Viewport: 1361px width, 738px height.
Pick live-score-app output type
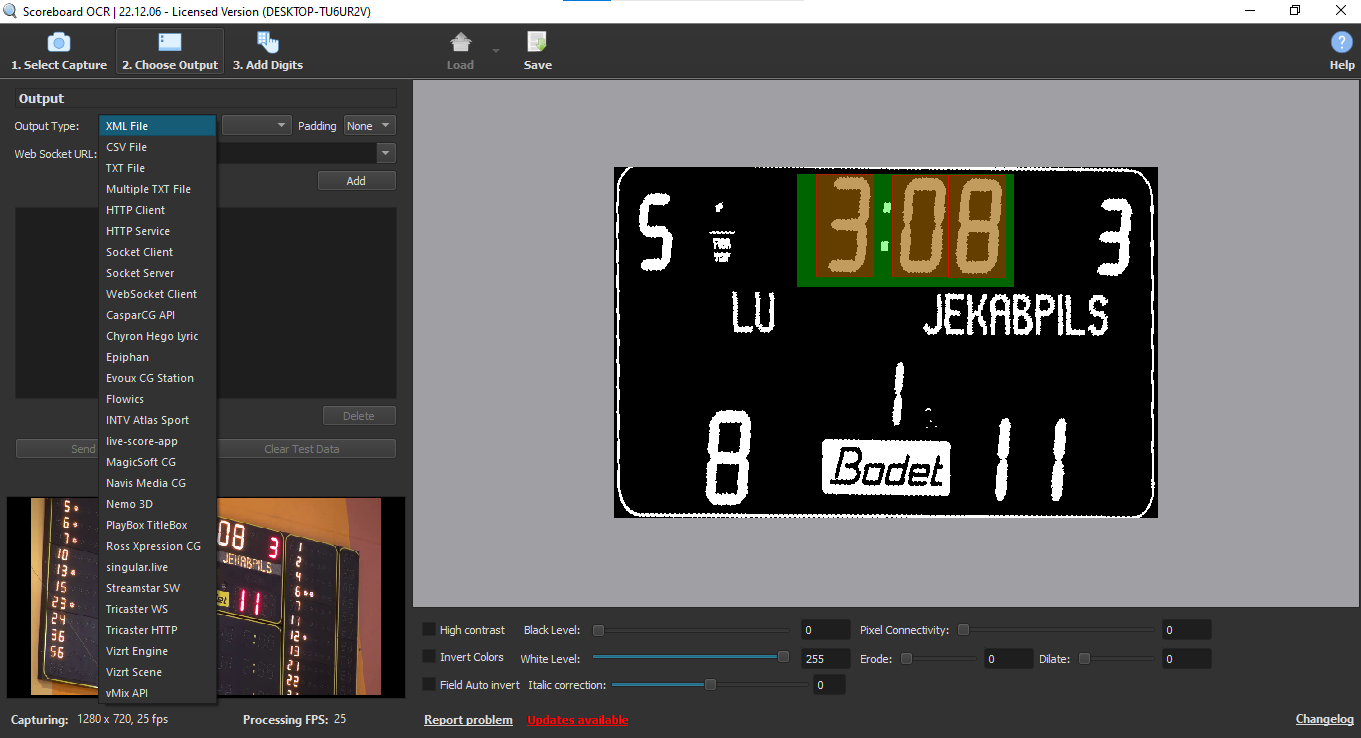pos(157,441)
